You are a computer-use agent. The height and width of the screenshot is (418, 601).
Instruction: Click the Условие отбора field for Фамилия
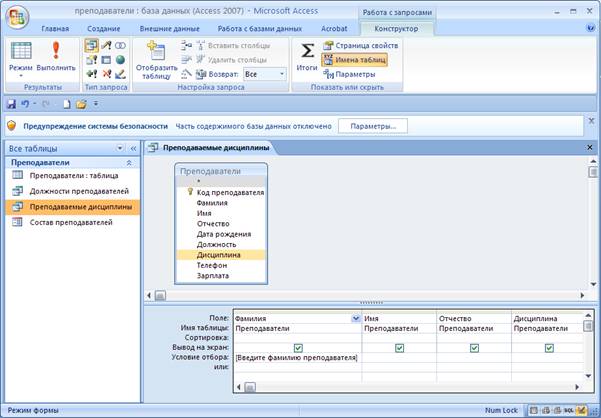[296, 357]
